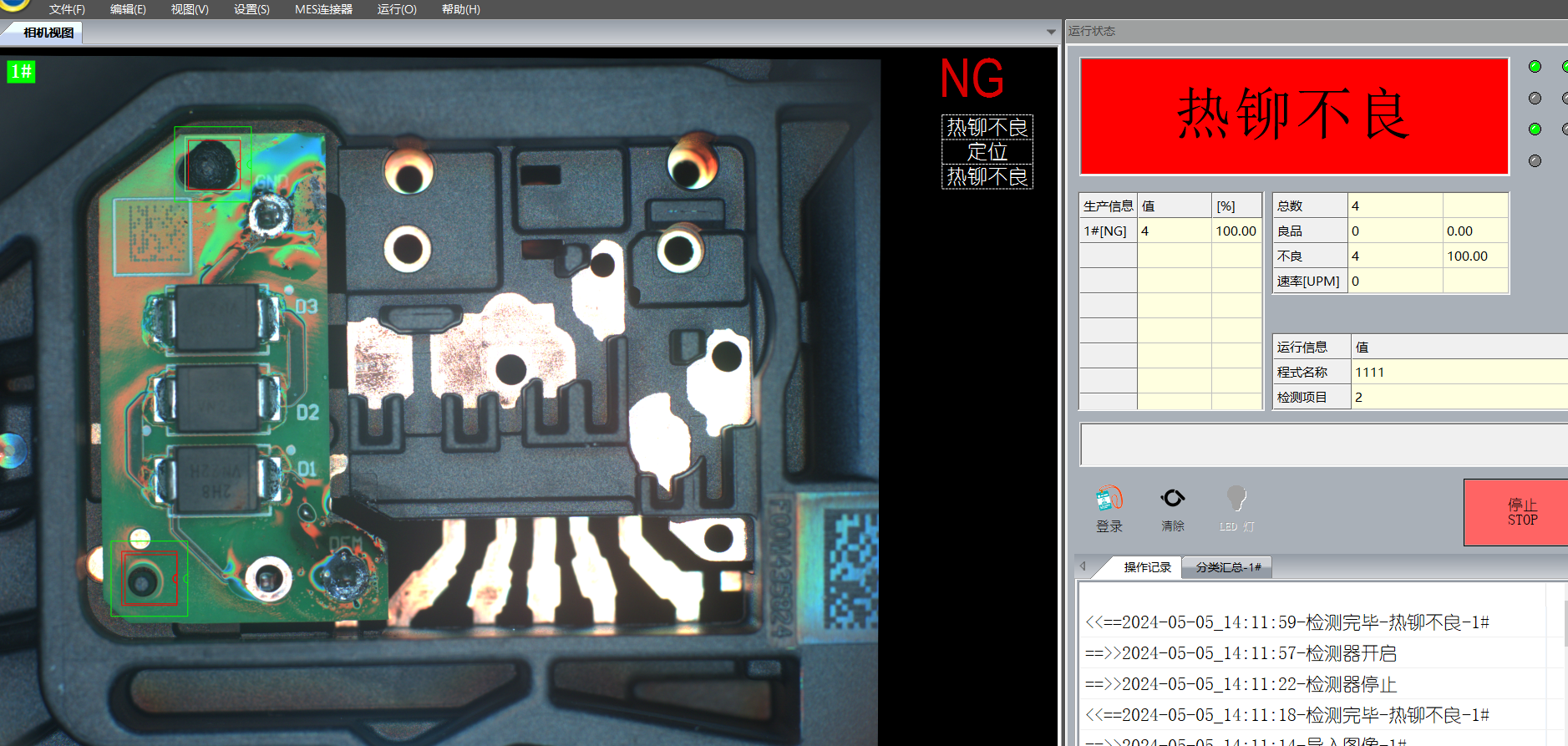
Task: Click the 清除 clear icon
Action: pos(1172,499)
